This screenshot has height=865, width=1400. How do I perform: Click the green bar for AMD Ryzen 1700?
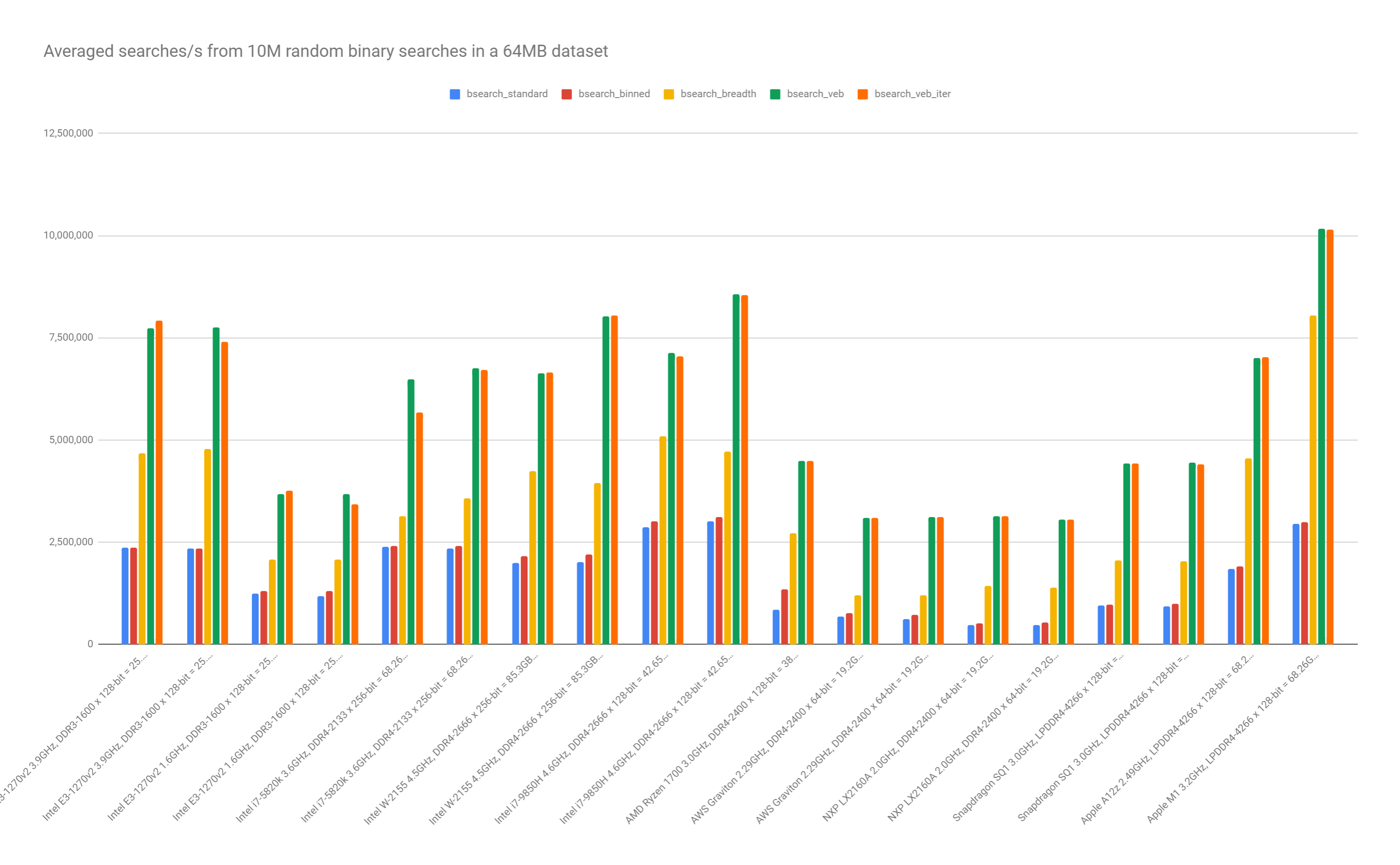(801, 552)
